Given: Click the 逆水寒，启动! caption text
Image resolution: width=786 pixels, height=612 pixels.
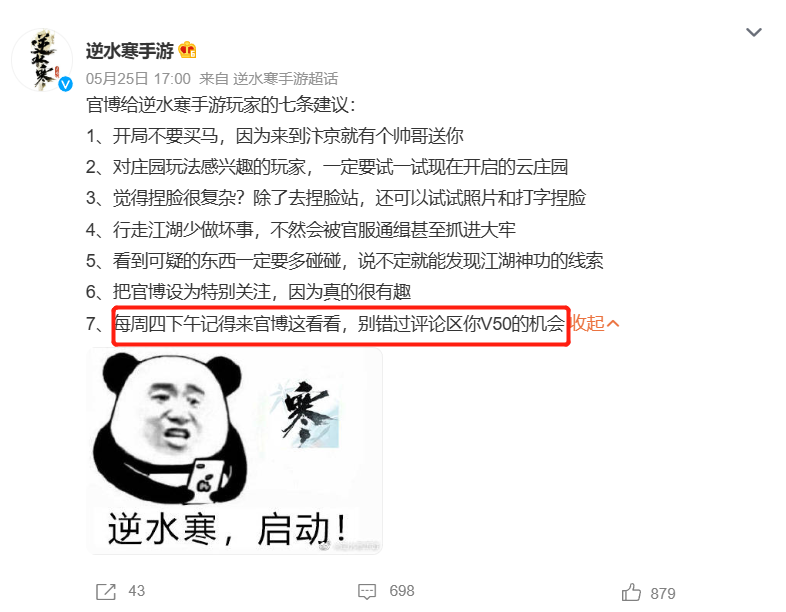Looking at the screenshot, I should pos(227,529).
